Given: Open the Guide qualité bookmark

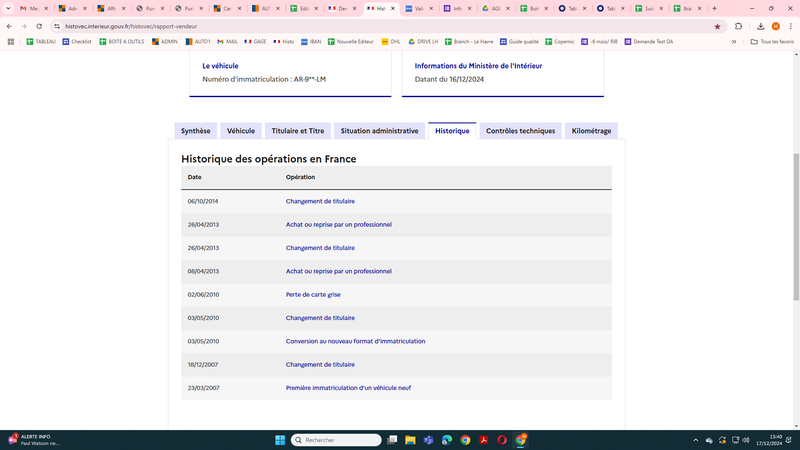Looking at the screenshot, I should coord(519,42).
